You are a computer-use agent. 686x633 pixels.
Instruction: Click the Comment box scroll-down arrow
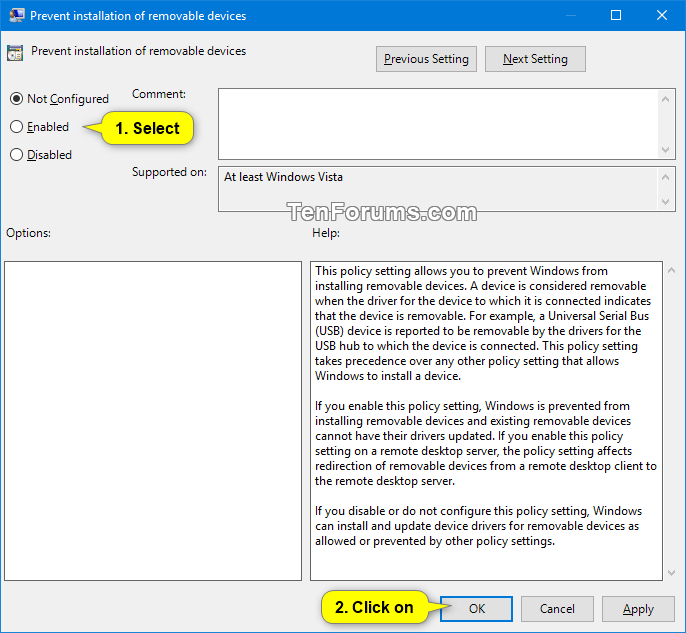click(665, 150)
